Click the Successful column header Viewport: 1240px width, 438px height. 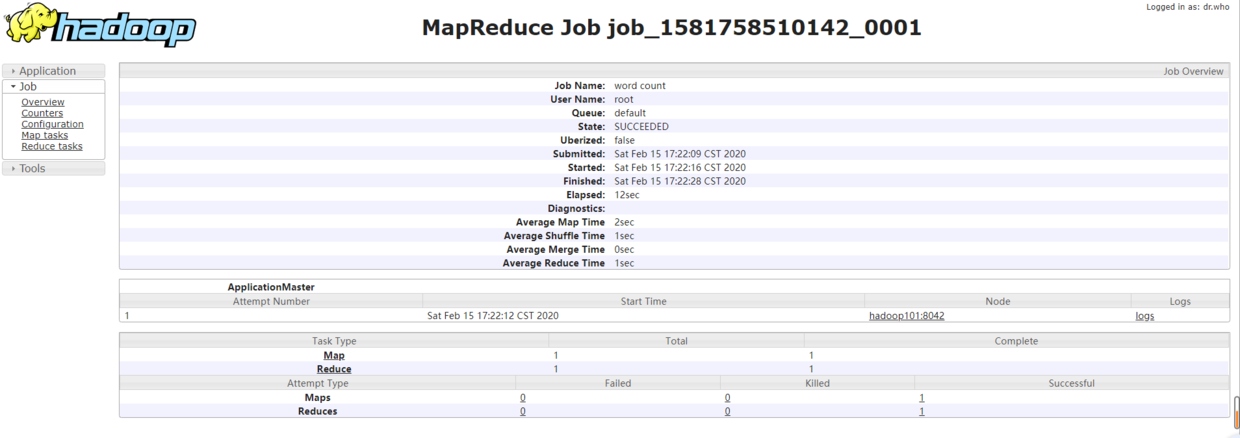point(1072,383)
